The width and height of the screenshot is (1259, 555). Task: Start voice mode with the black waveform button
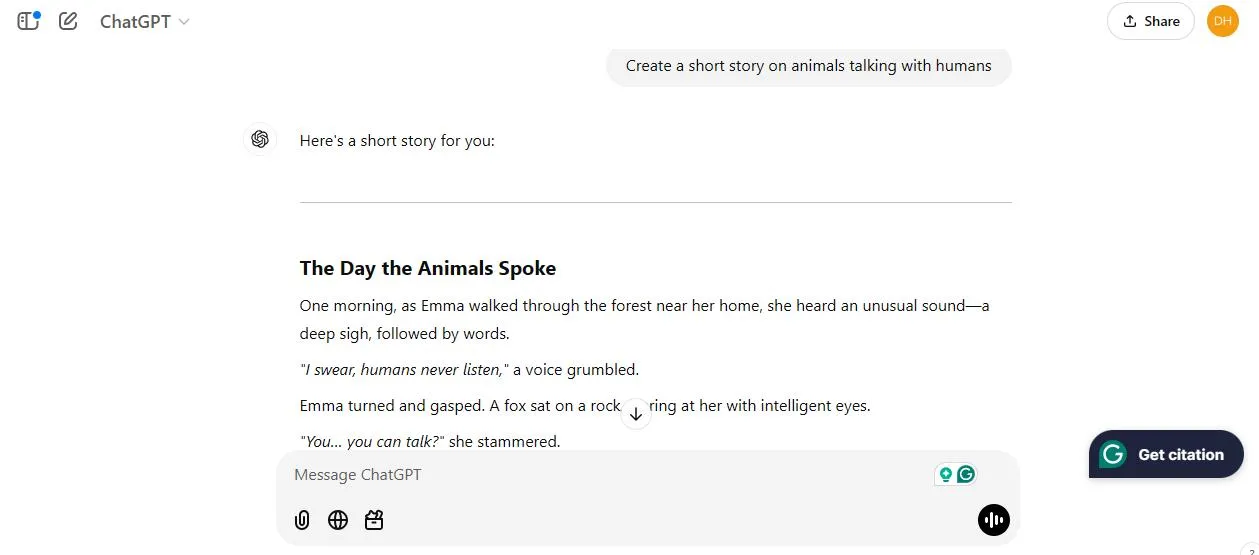993,520
